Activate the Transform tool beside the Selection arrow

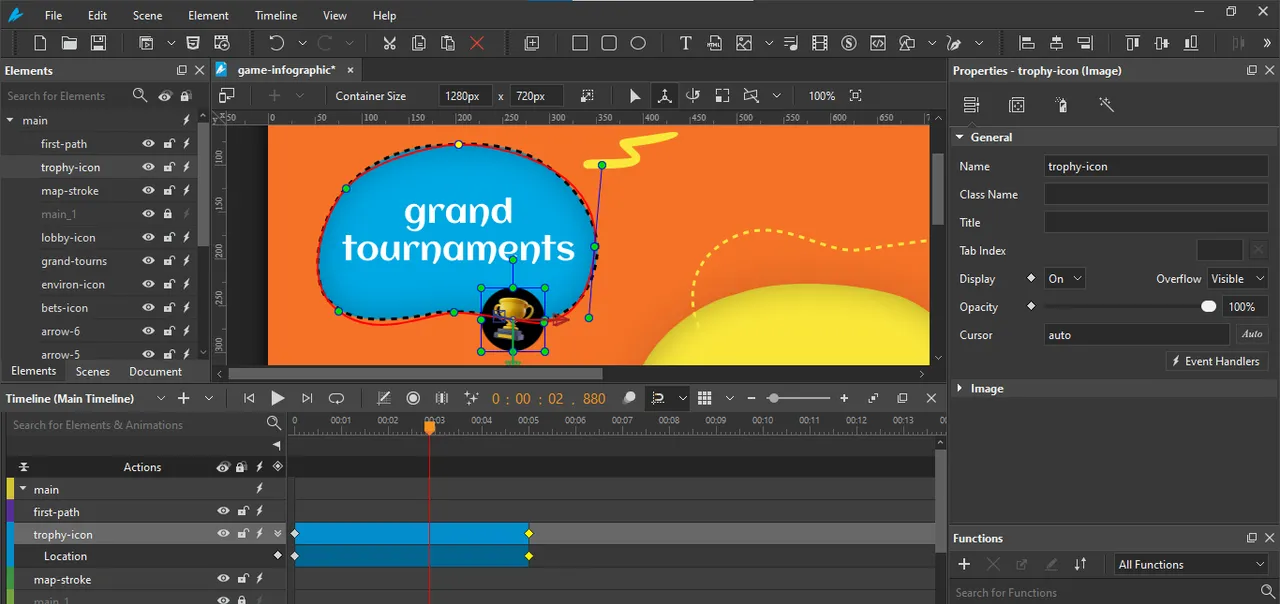click(663, 96)
